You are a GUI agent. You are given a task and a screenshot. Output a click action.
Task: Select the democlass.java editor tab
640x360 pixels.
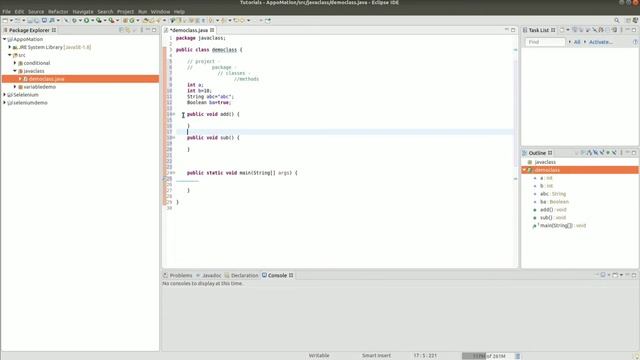189,30
